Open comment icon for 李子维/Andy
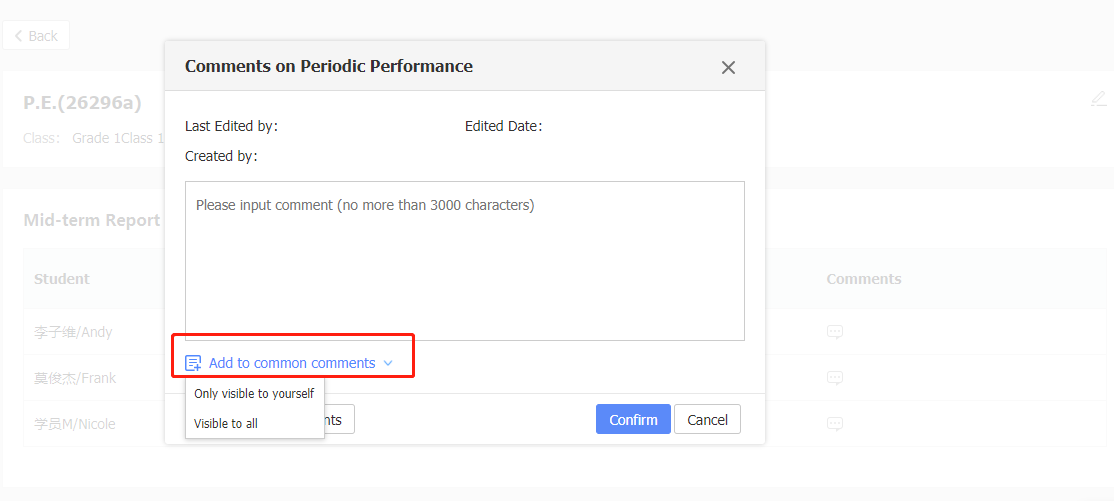The image size is (1114, 501). 835,332
